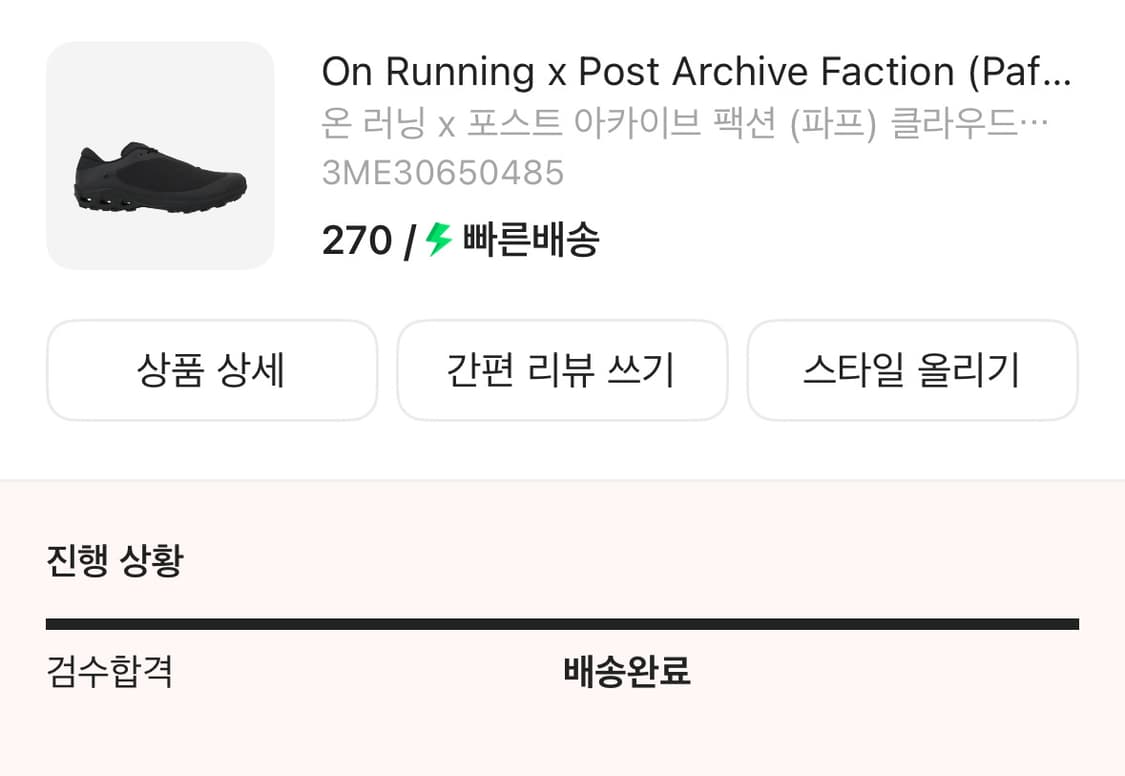
Task: Click the 상품 상세 button
Action: tap(212, 370)
